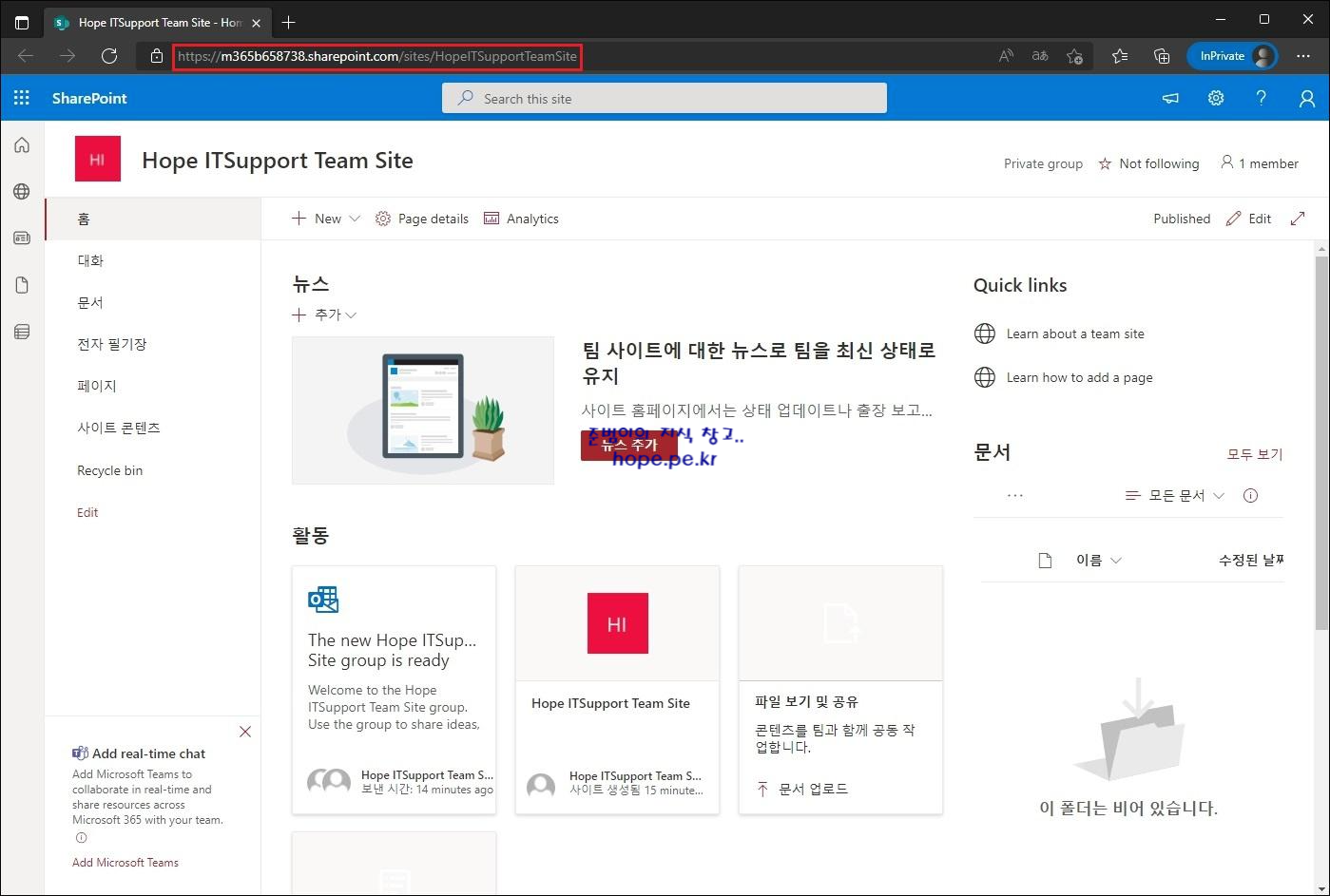1330x896 pixels.
Task: Click the documents info circle icon
Action: [1250, 495]
